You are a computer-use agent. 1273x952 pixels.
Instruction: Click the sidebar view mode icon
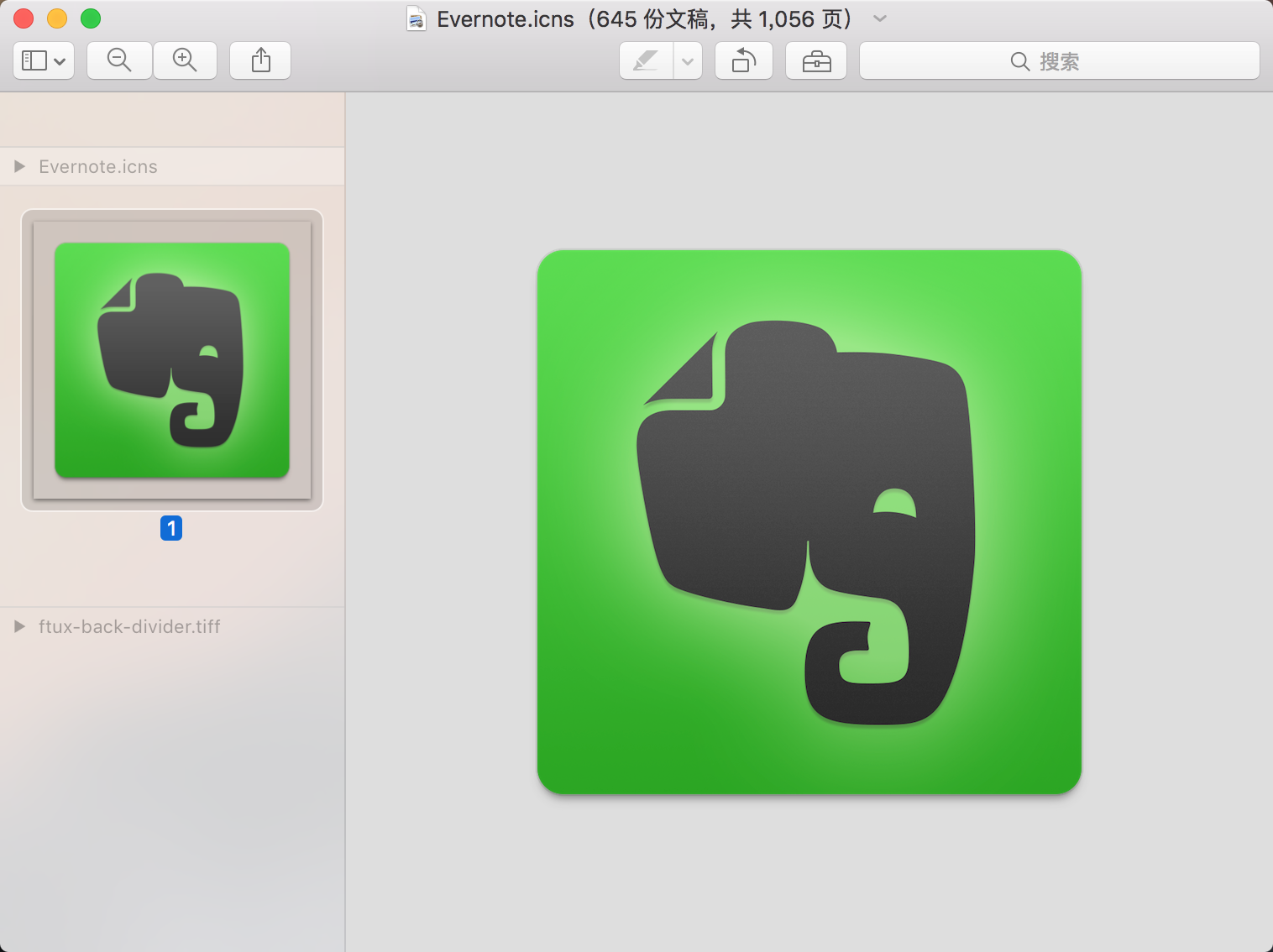coord(44,60)
